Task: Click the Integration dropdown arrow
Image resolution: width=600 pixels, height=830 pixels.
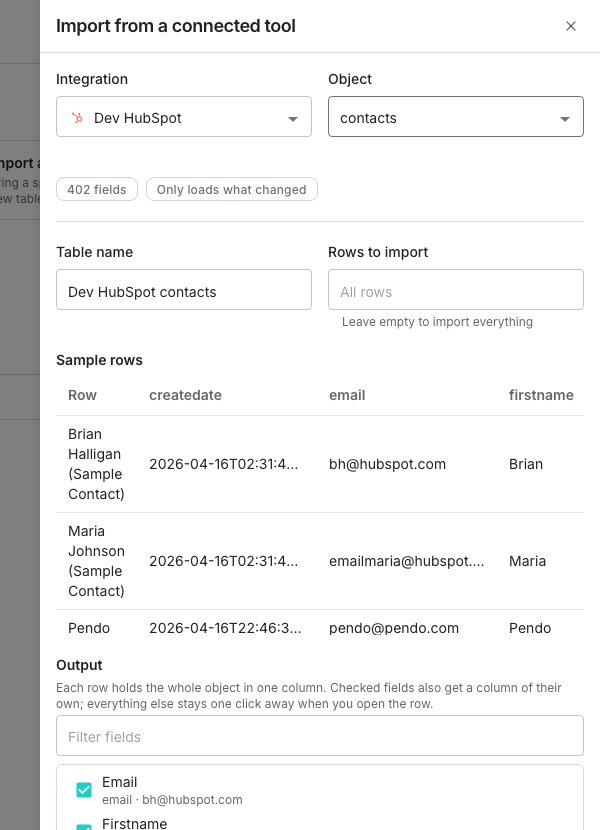Action: click(293, 119)
